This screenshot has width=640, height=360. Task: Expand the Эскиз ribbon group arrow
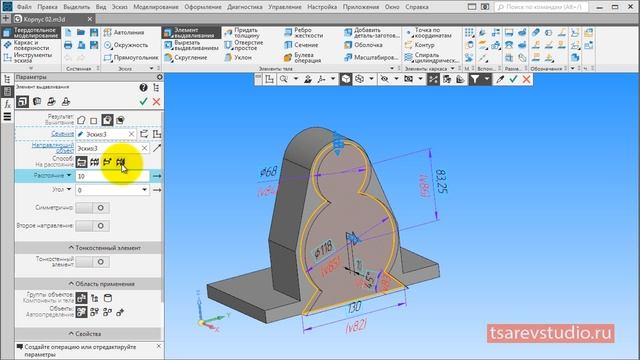coord(151,69)
